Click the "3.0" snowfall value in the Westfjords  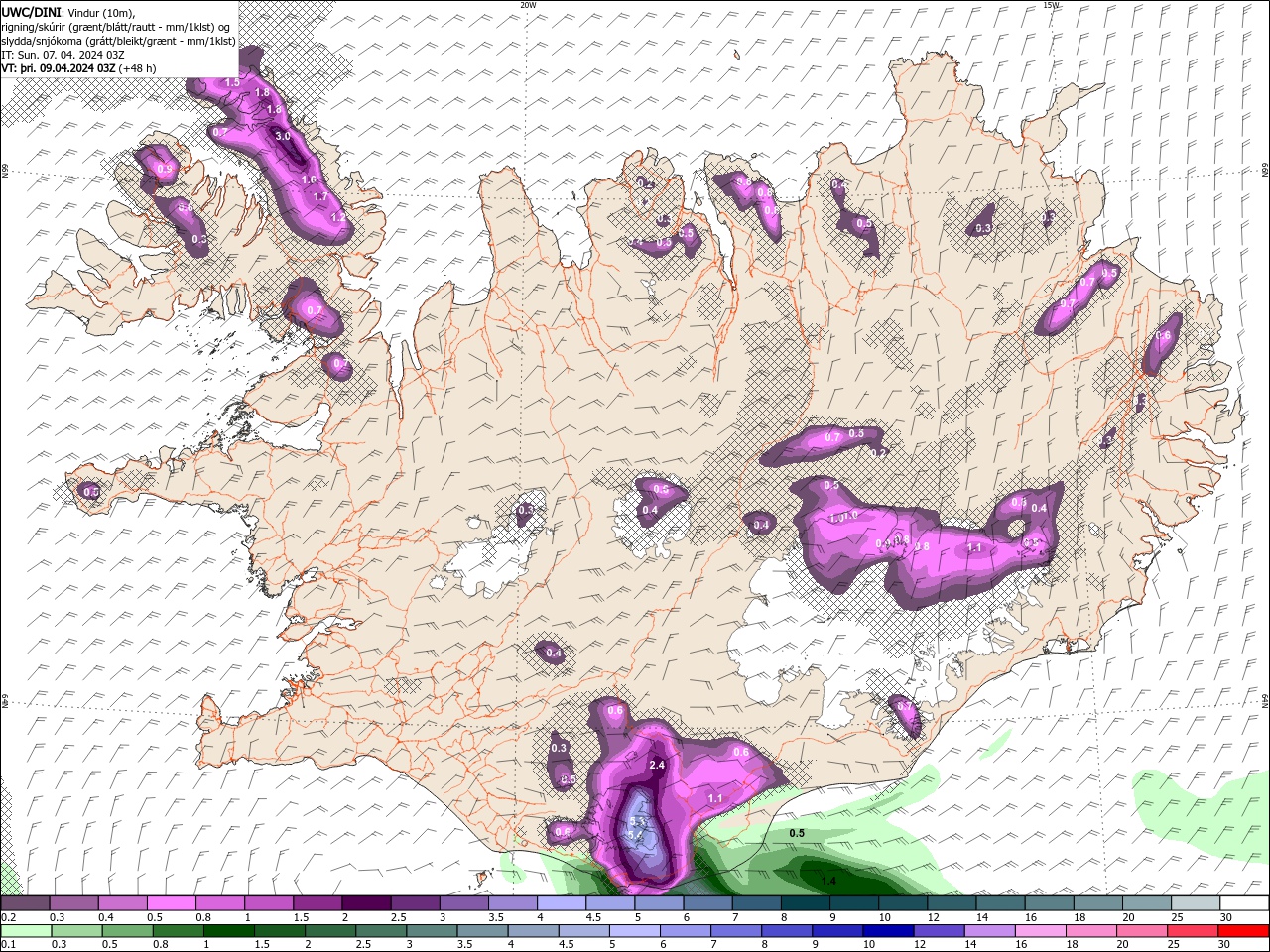(x=282, y=137)
